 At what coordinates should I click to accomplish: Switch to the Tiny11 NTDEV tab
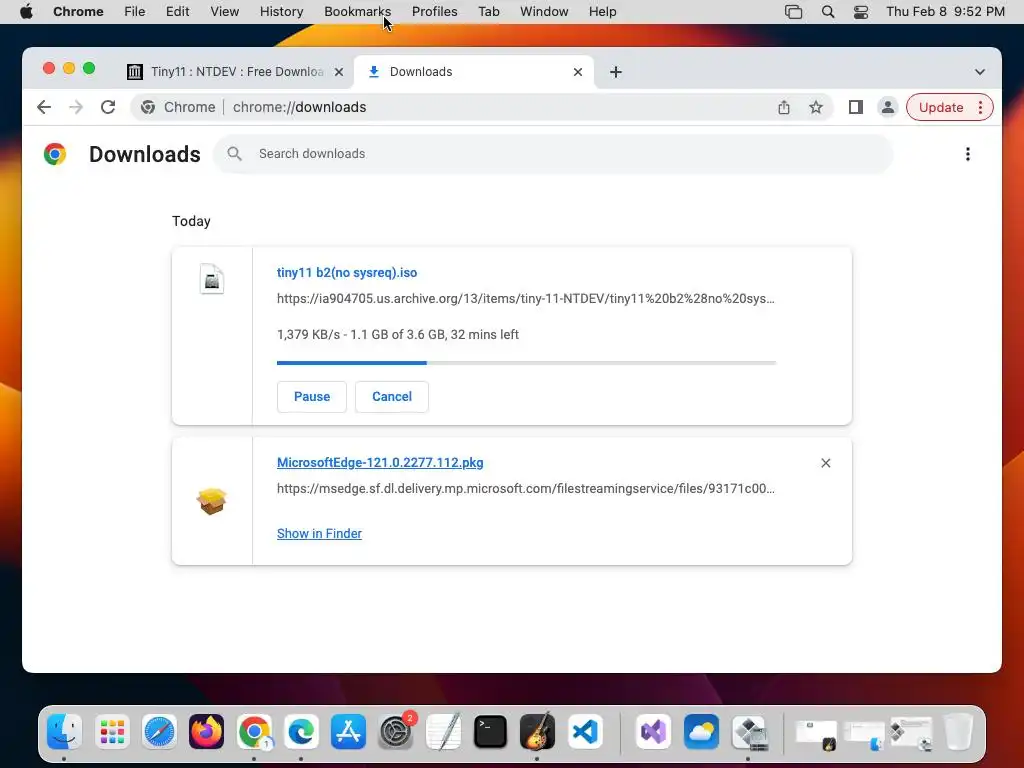coord(235,72)
